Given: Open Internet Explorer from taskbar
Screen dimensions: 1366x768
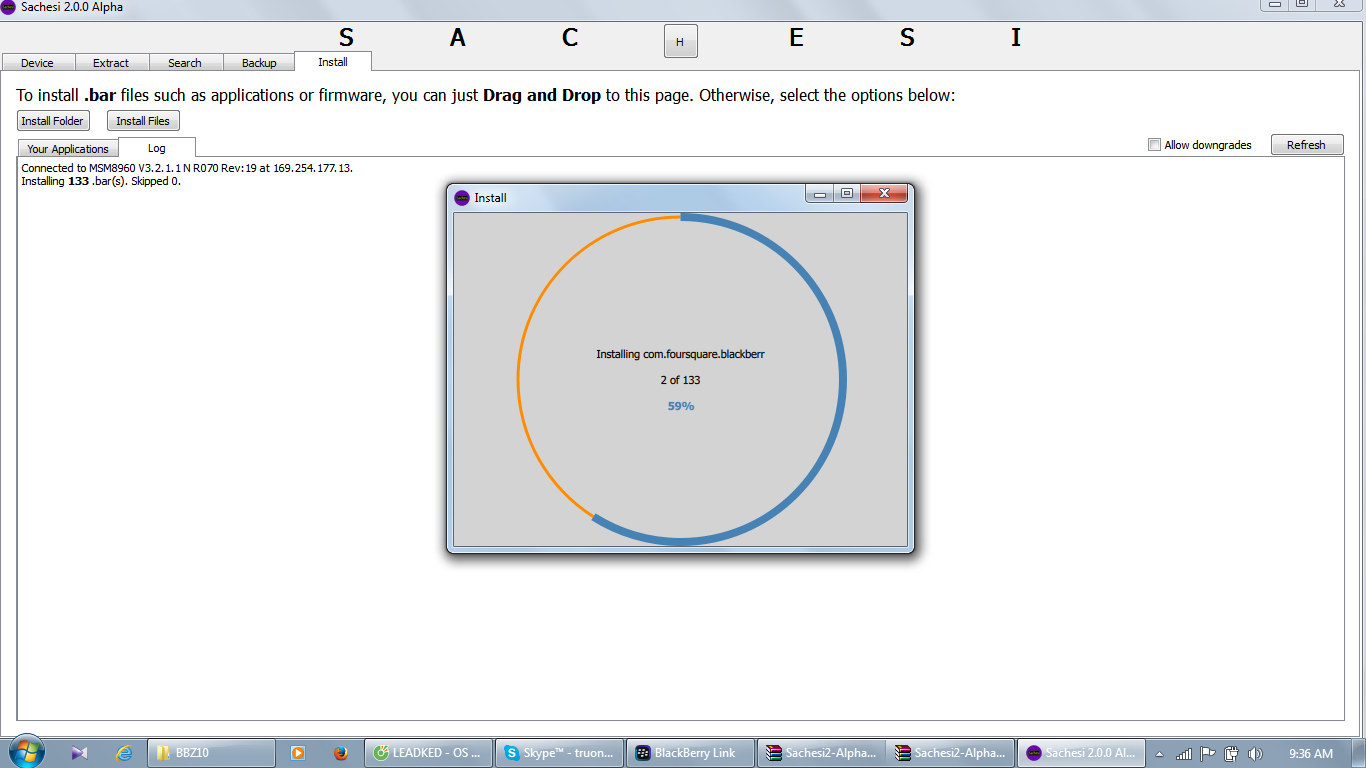Looking at the screenshot, I should 124,753.
